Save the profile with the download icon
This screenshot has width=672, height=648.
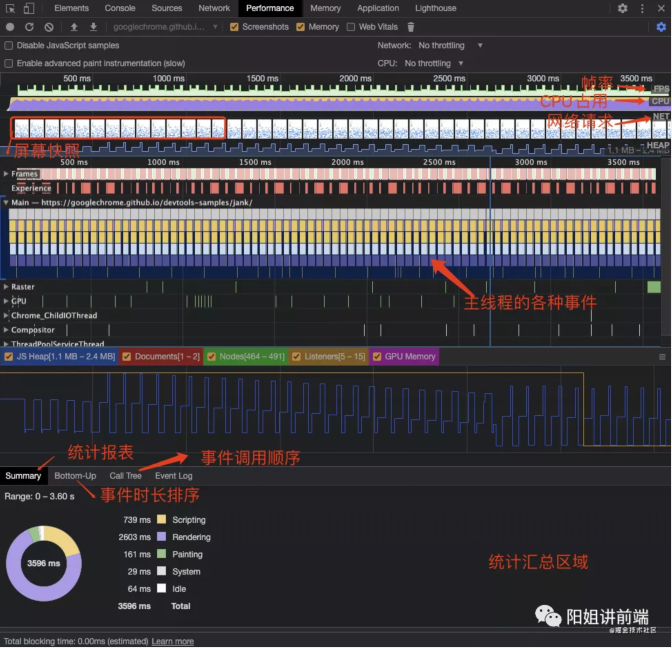click(x=93, y=27)
